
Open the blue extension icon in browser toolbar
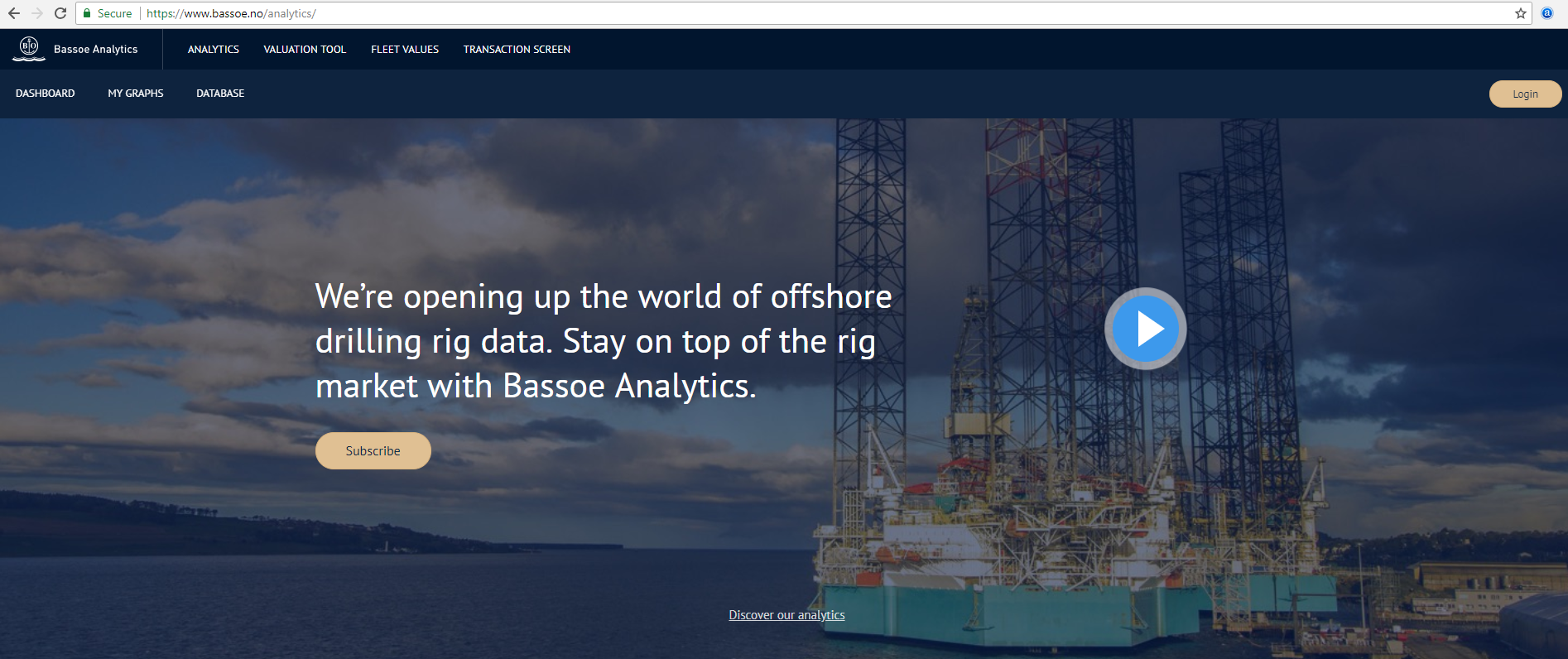coord(1546,13)
